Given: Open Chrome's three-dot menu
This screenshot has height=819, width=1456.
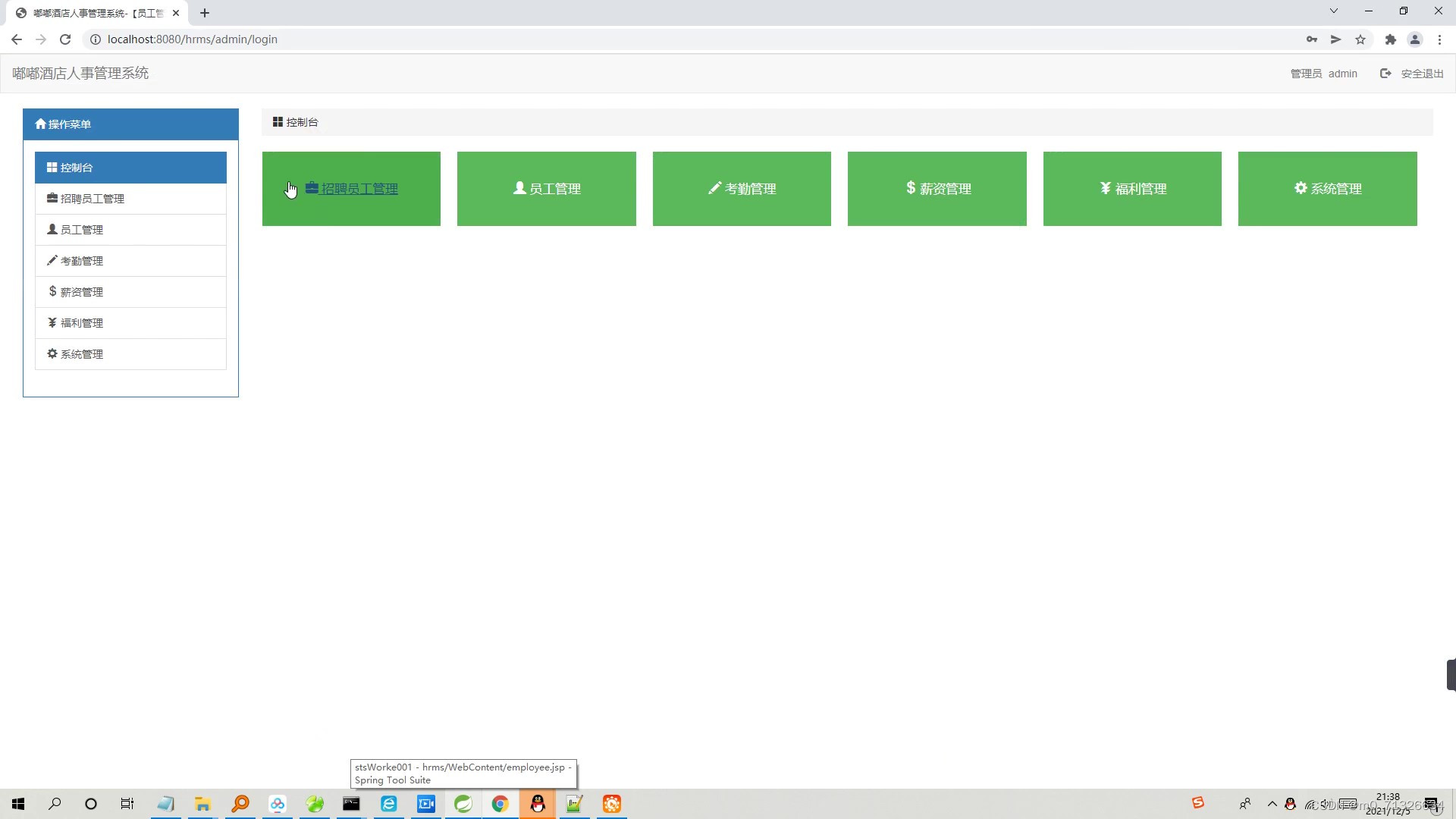Looking at the screenshot, I should pyautogui.click(x=1439, y=39).
